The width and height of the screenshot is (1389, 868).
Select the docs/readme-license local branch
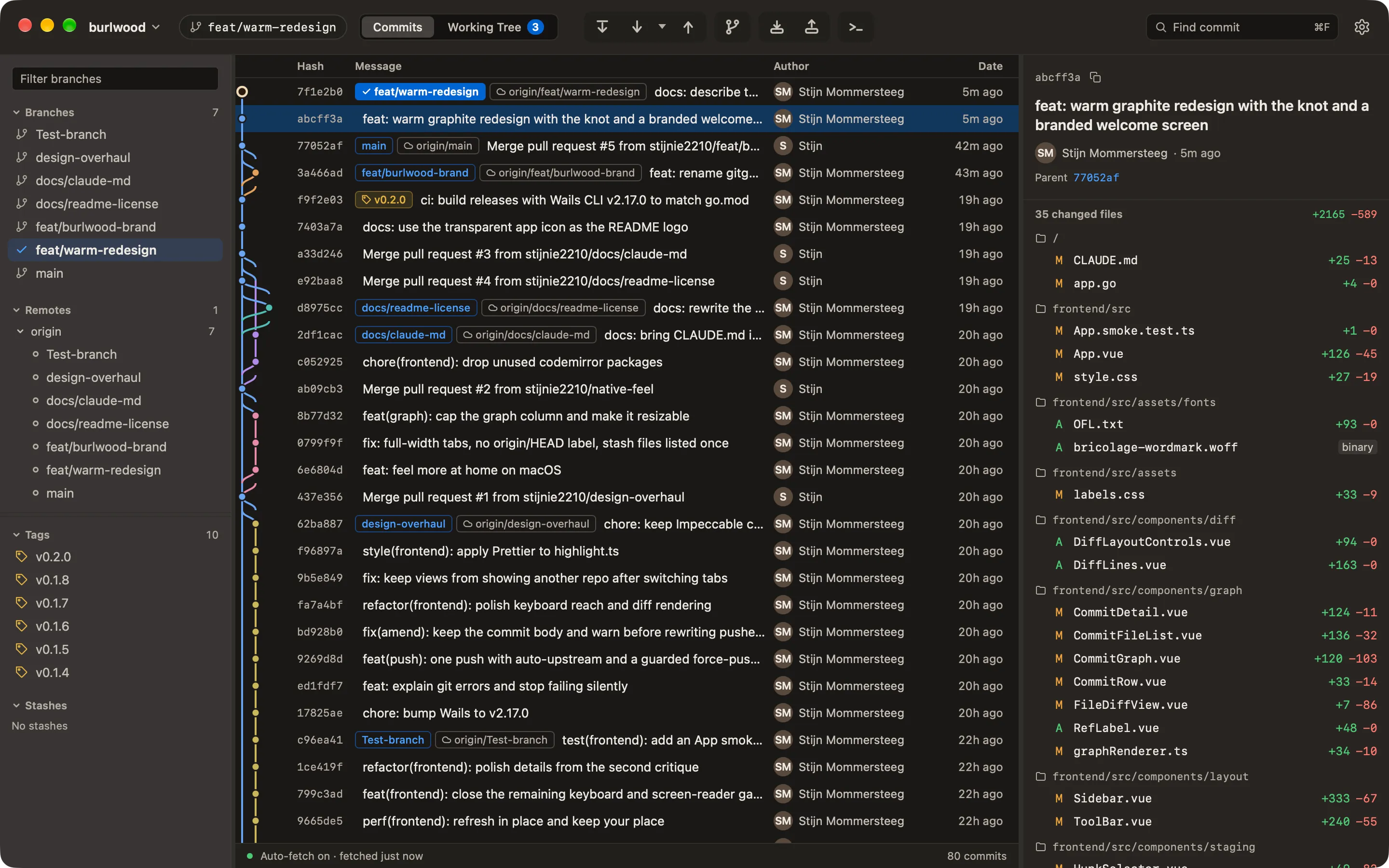coord(115,203)
